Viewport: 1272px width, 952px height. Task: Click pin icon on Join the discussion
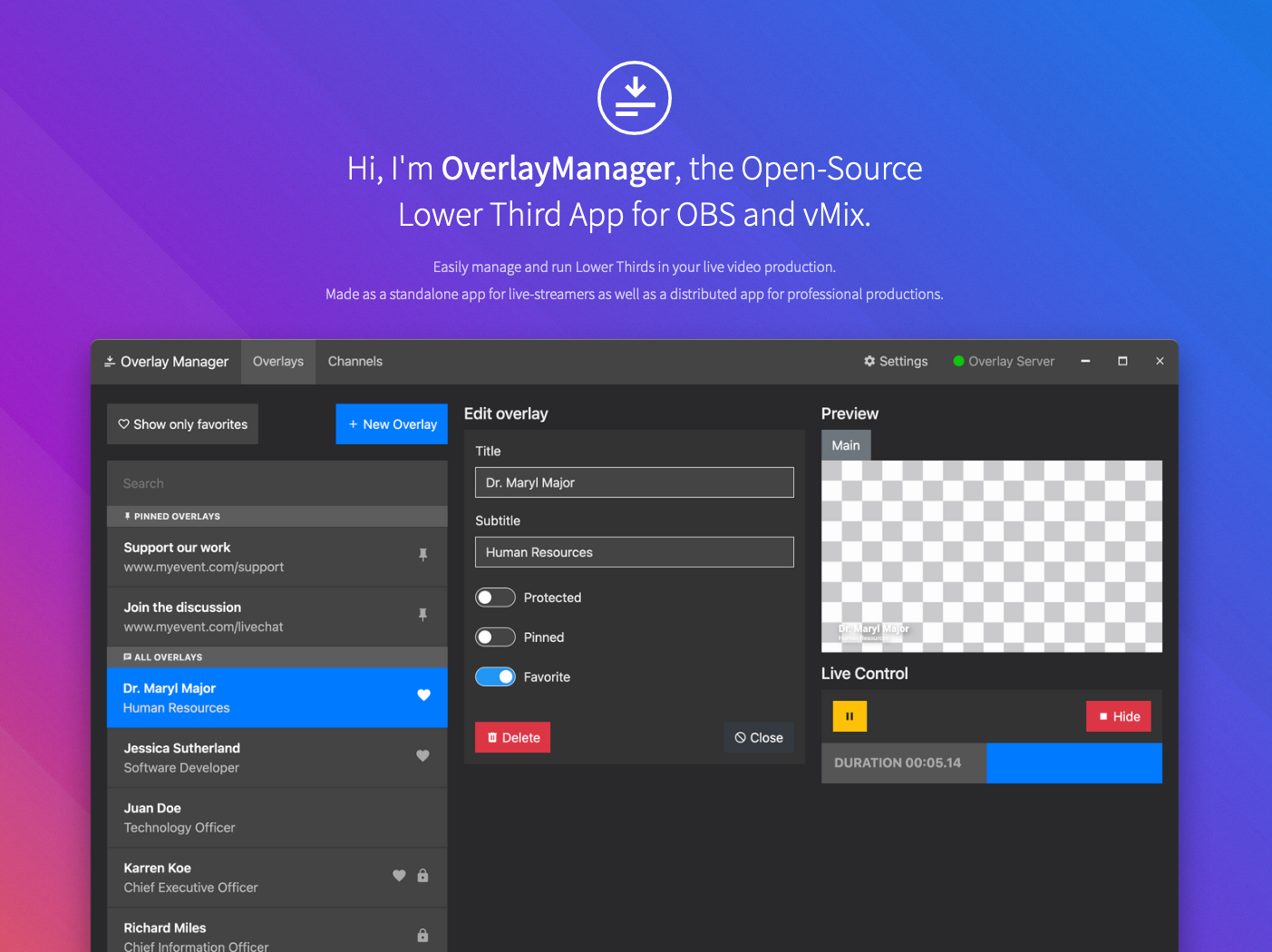(422, 615)
